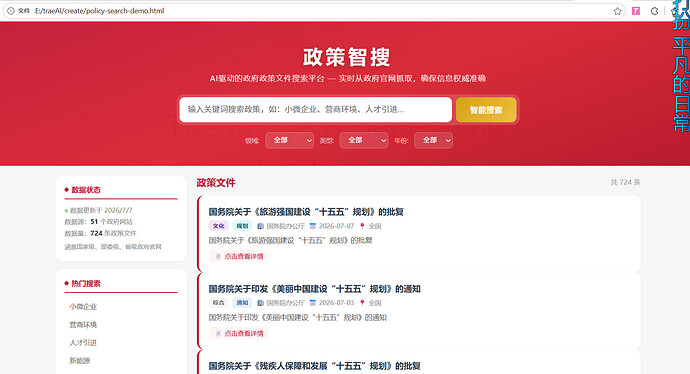Click the 724 条政策文件 data count line
Image resolution: width=690 pixels, height=374 pixels.
click(x=100, y=233)
